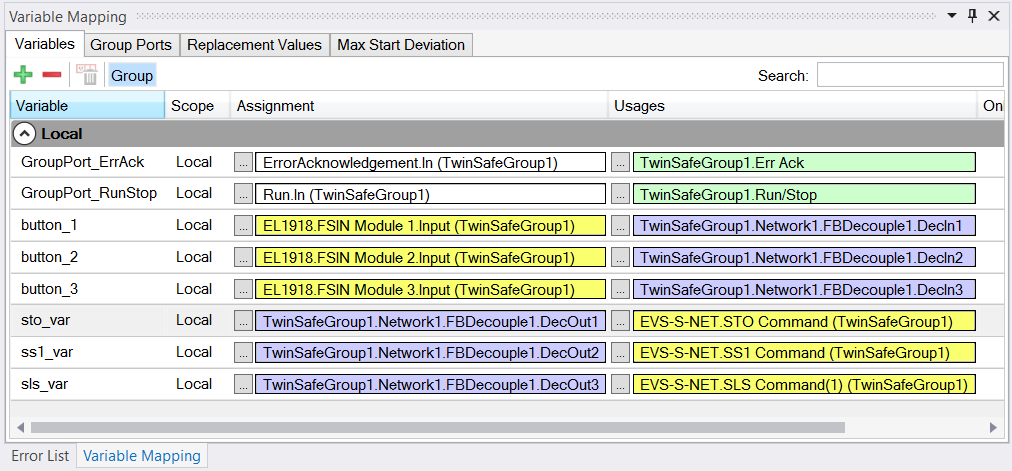Viewport: 1012px width, 471px height.
Task: Select the sto_var variable name
Action: coord(44,321)
